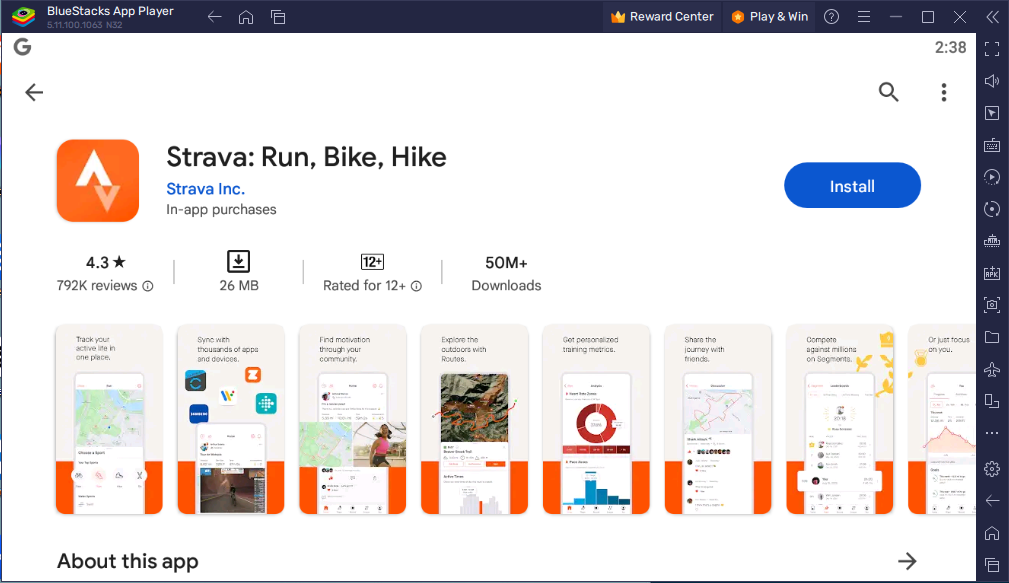Screen dimensions: 1009x583
Task: Open screenshot 'Share the journey with friends'
Action: 718,420
